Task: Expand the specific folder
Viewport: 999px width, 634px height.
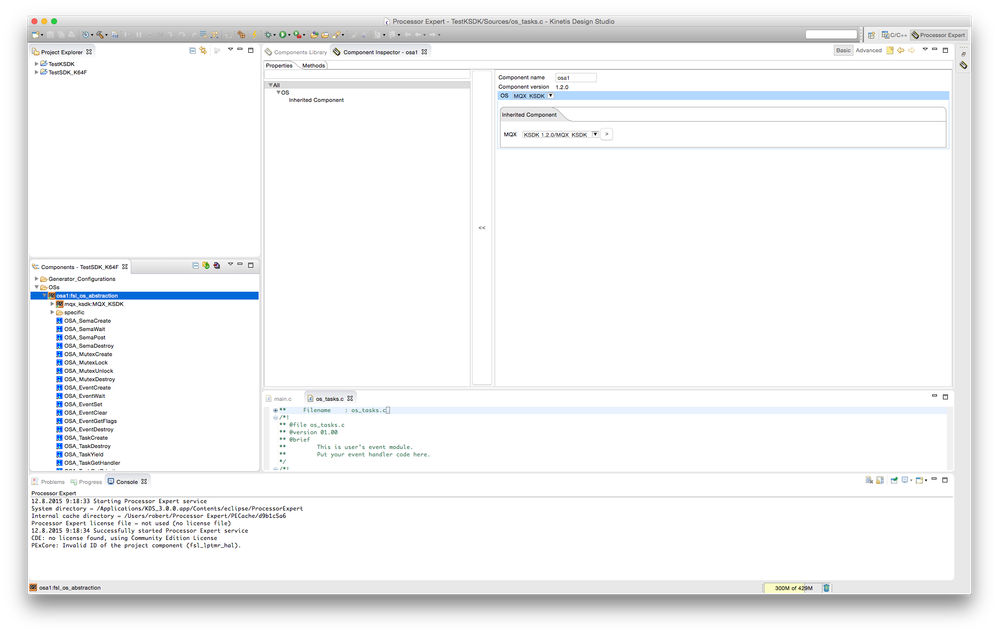Action: click(52, 312)
